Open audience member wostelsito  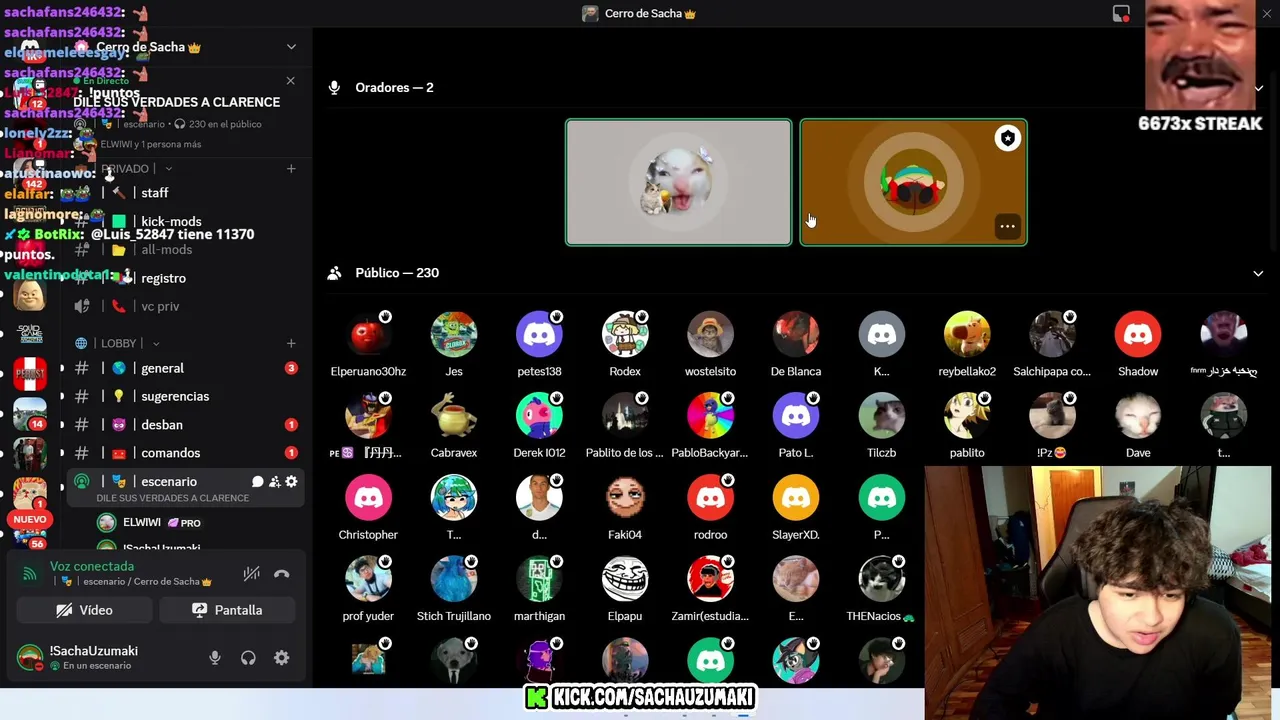[710, 344]
